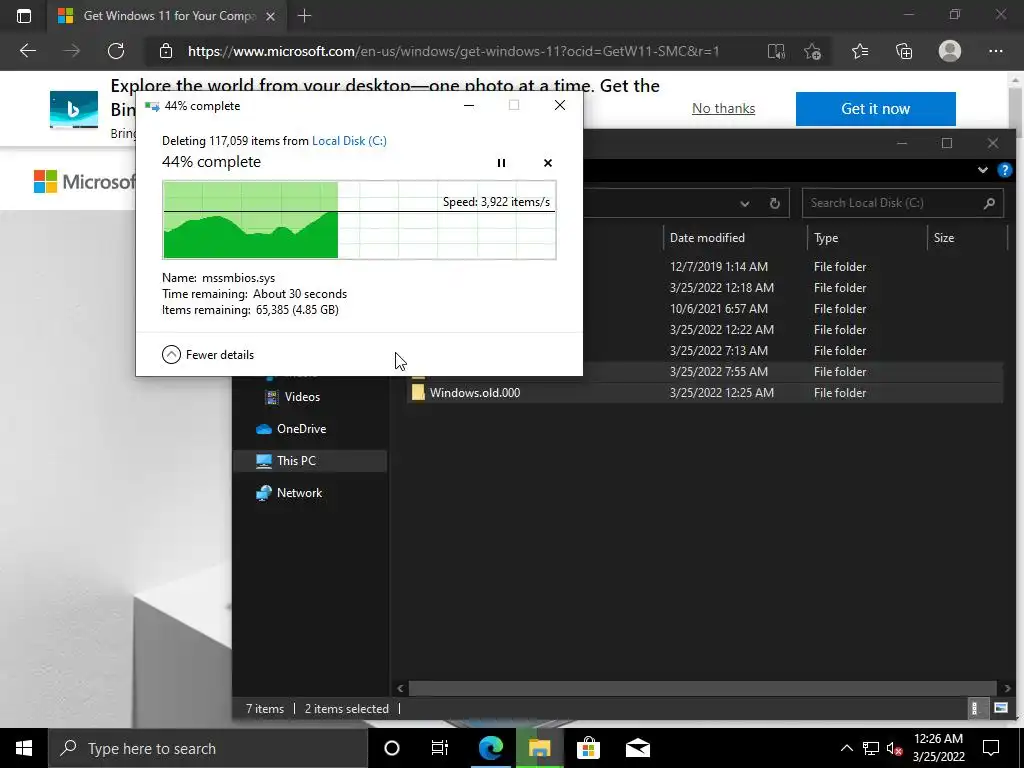Image resolution: width=1024 pixels, height=768 pixels.
Task: Open File Explorer help icon
Action: coord(1004,170)
